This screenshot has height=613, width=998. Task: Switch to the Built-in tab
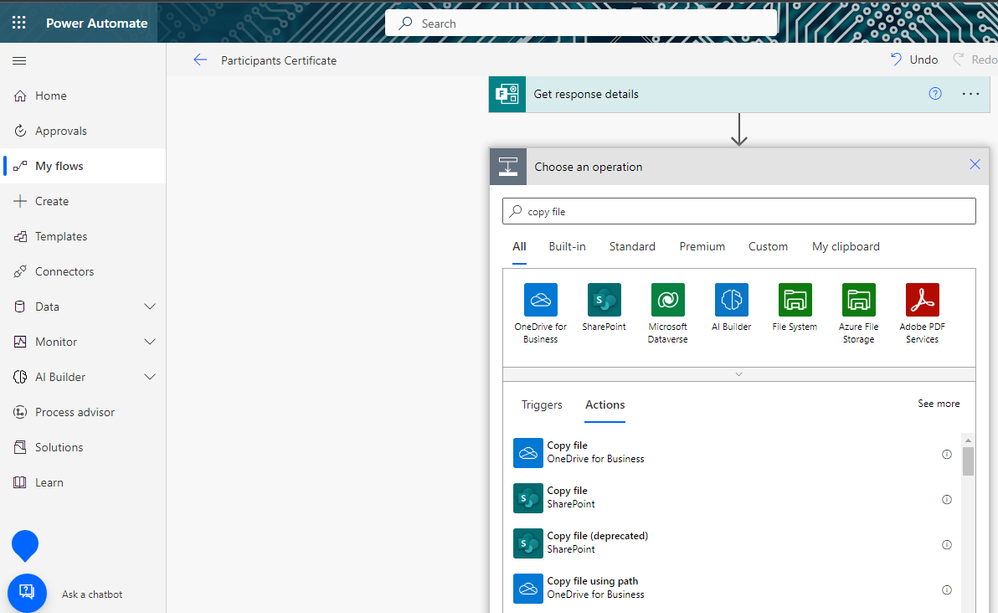pos(567,246)
